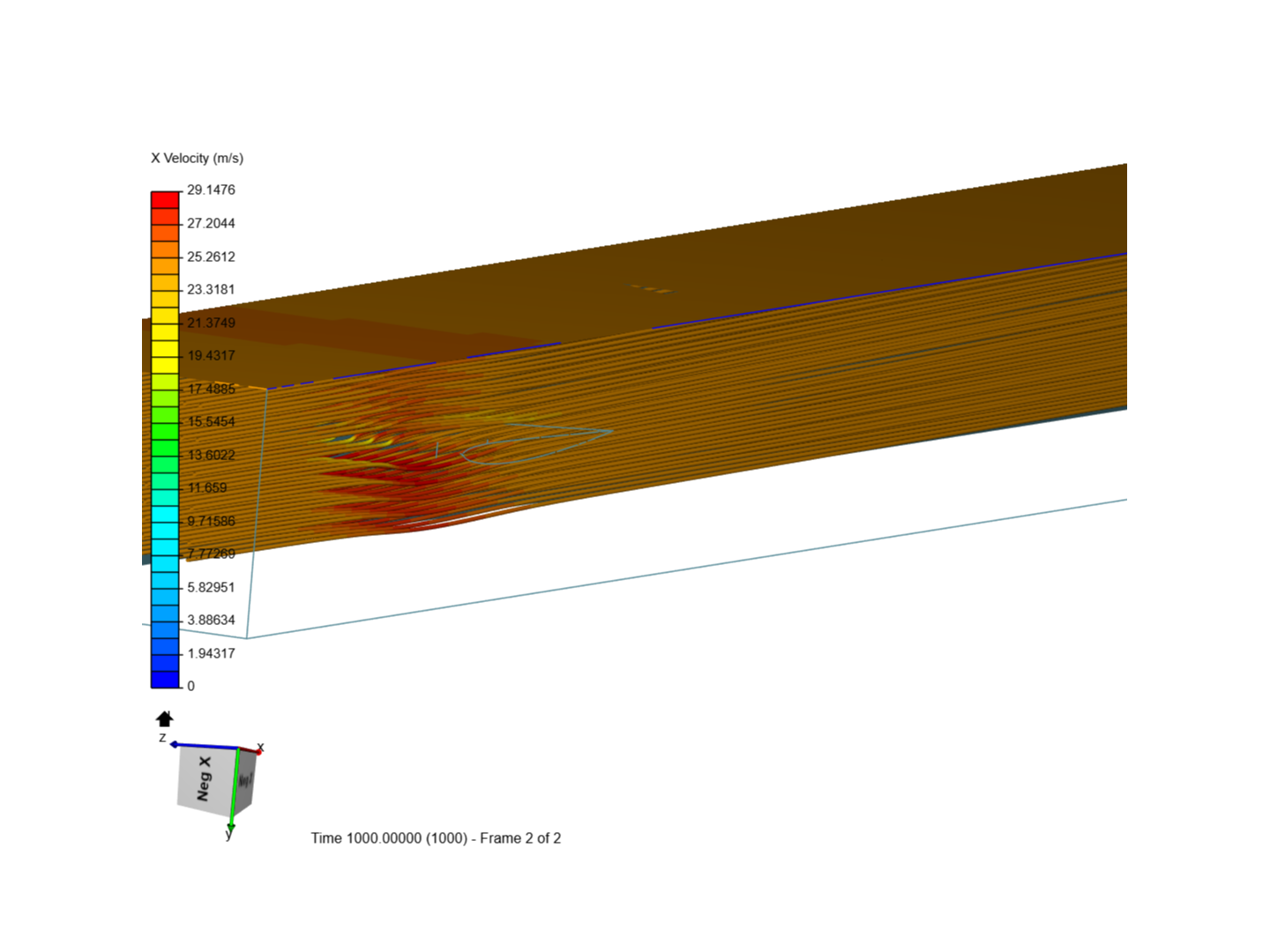Click legend value 25.2612

pos(211,257)
